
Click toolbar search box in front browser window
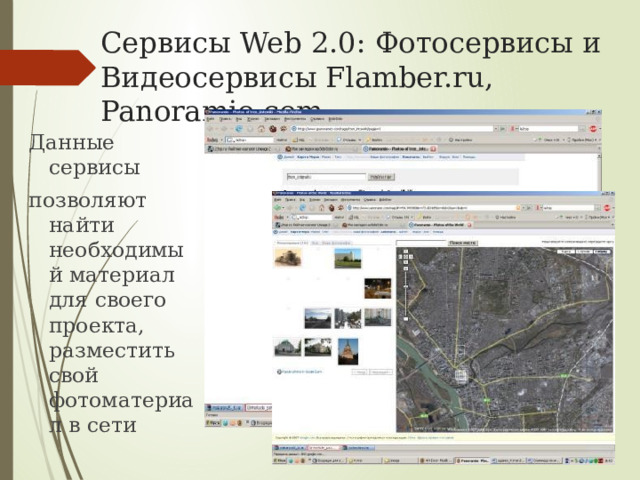(x=568, y=208)
